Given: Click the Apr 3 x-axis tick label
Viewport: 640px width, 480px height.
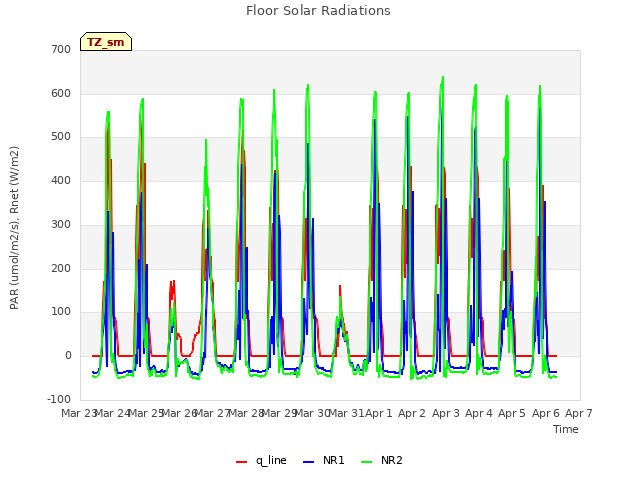Looking at the screenshot, I should pos(445,413).
